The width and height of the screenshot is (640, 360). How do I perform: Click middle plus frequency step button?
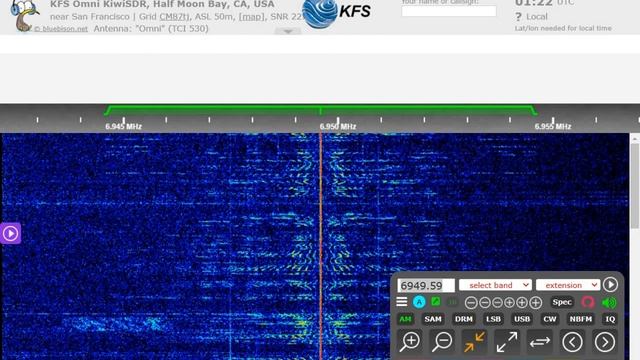pyautogui.click(x=522, y=302)
